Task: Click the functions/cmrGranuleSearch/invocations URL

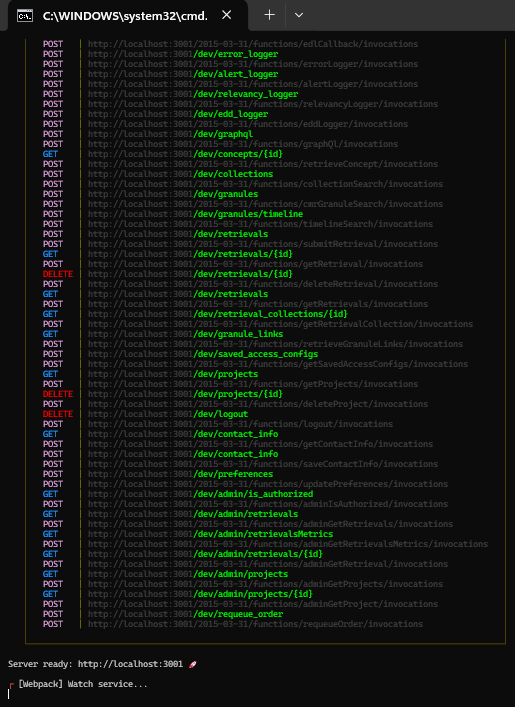Action: tap(266, 204)
